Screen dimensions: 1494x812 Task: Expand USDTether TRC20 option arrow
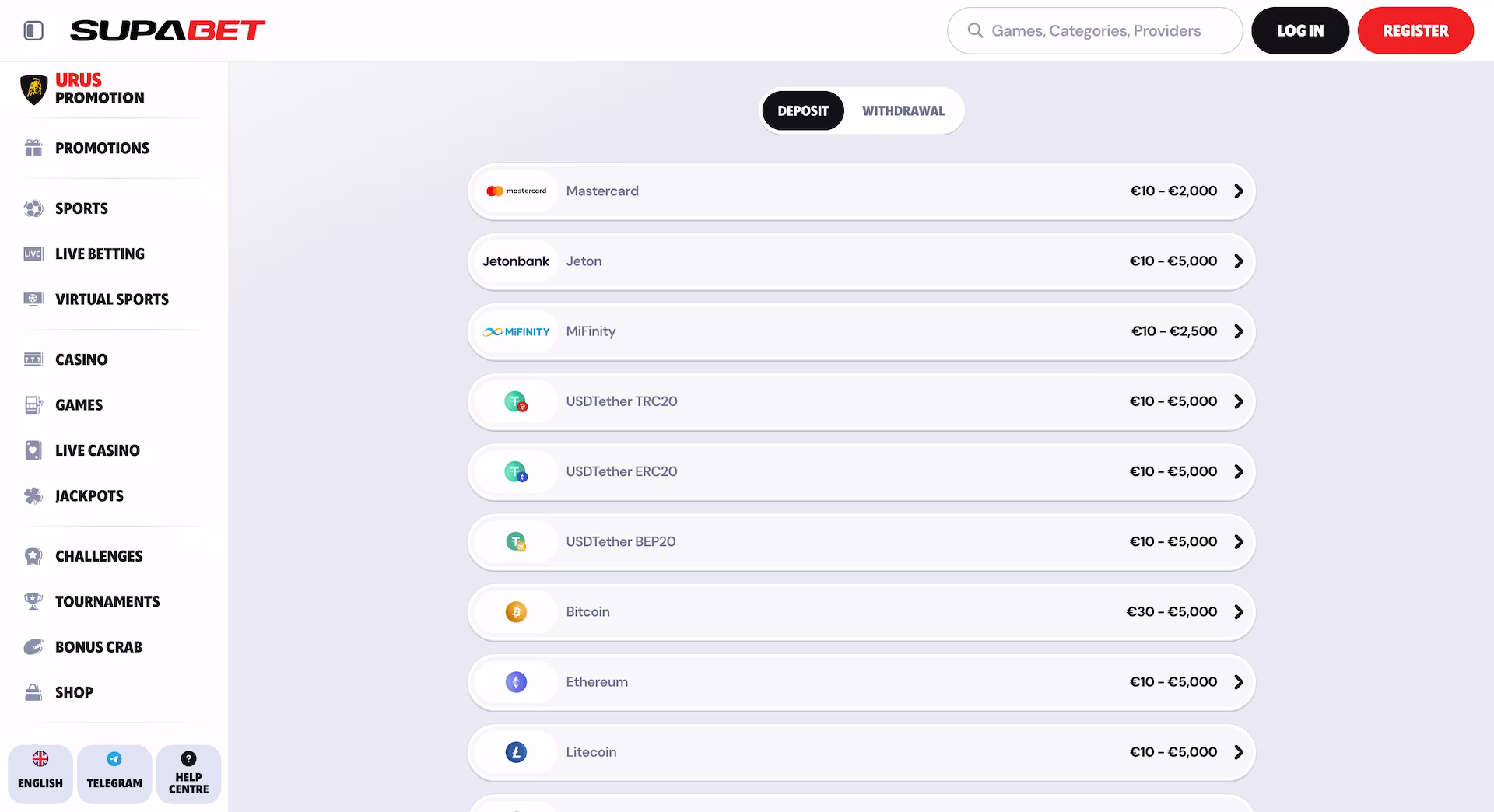(1239, 401)
